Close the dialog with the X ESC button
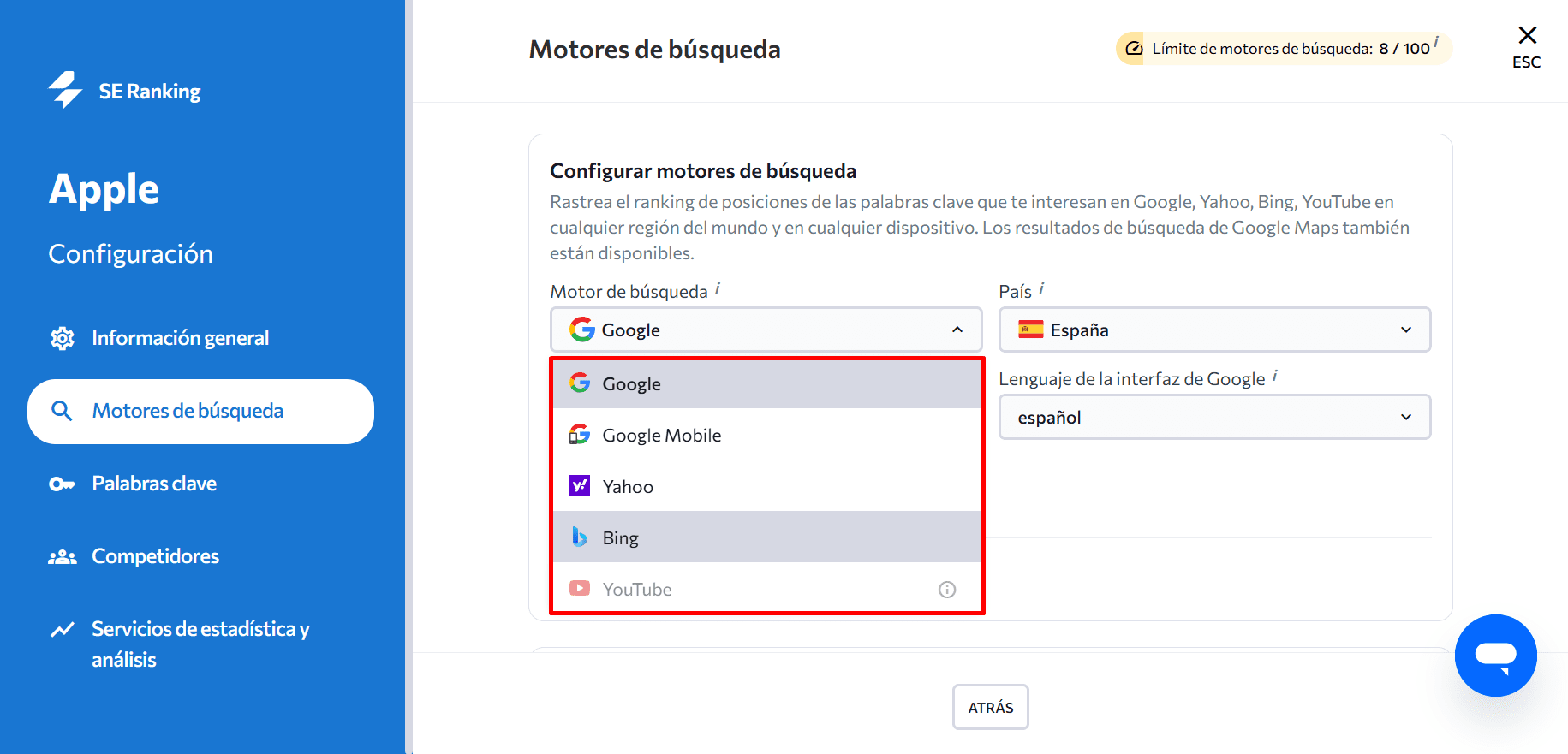Image resolution: width=1568 pixels, height=754 pixels. (x=1527, y=47)
